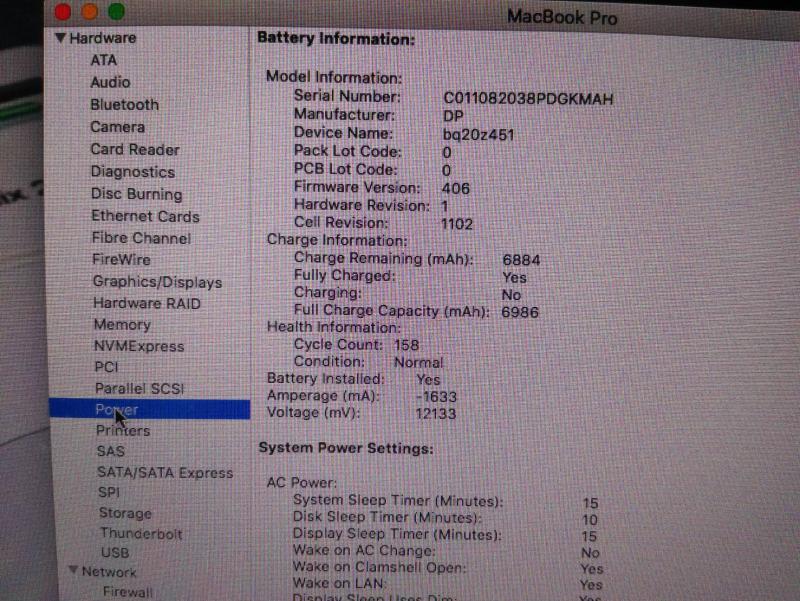
Task: Select Audio in the sidebar
Action: click(x=110, y=82)
